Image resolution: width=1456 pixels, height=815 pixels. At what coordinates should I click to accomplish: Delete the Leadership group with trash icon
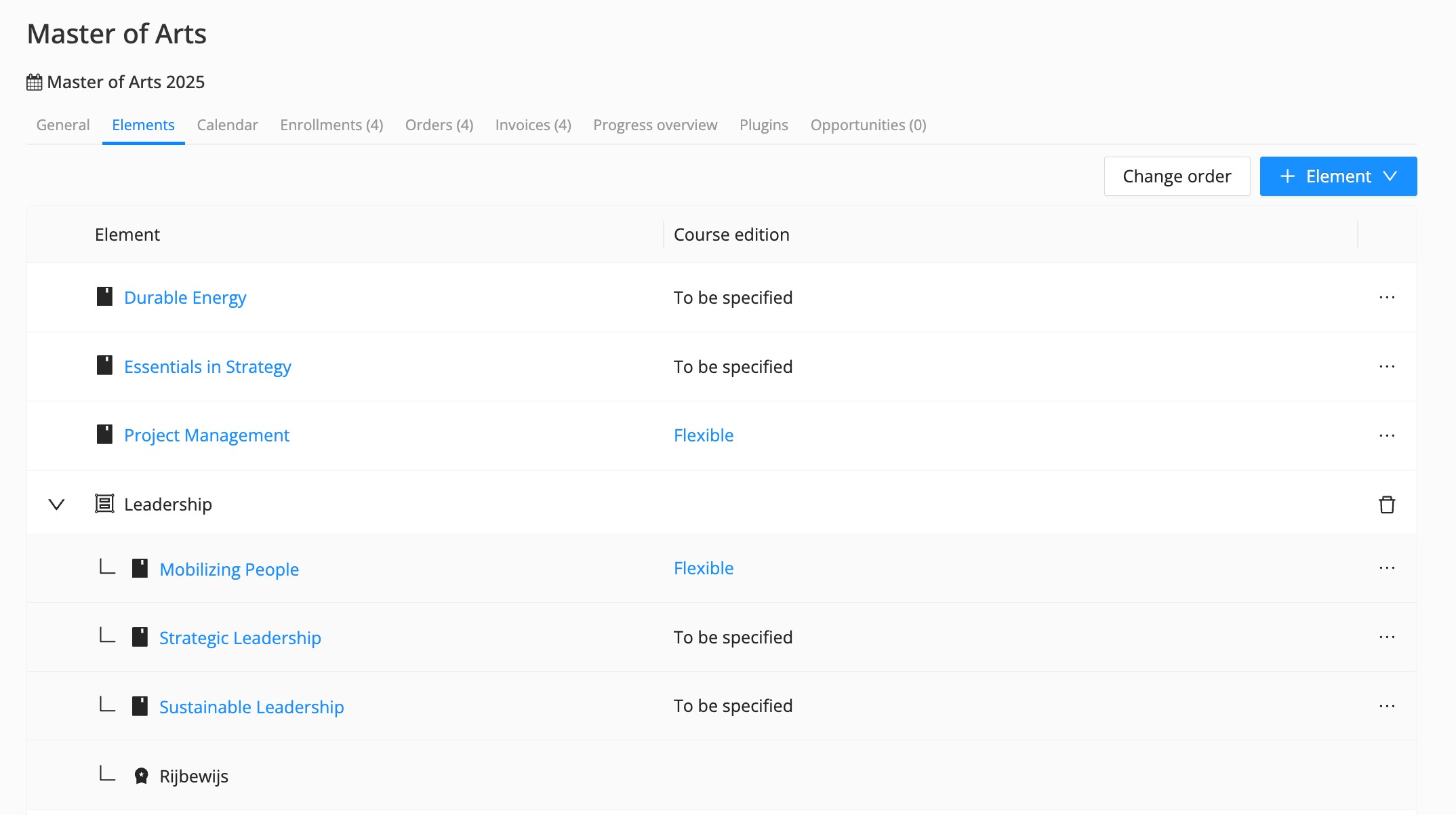1387,504
